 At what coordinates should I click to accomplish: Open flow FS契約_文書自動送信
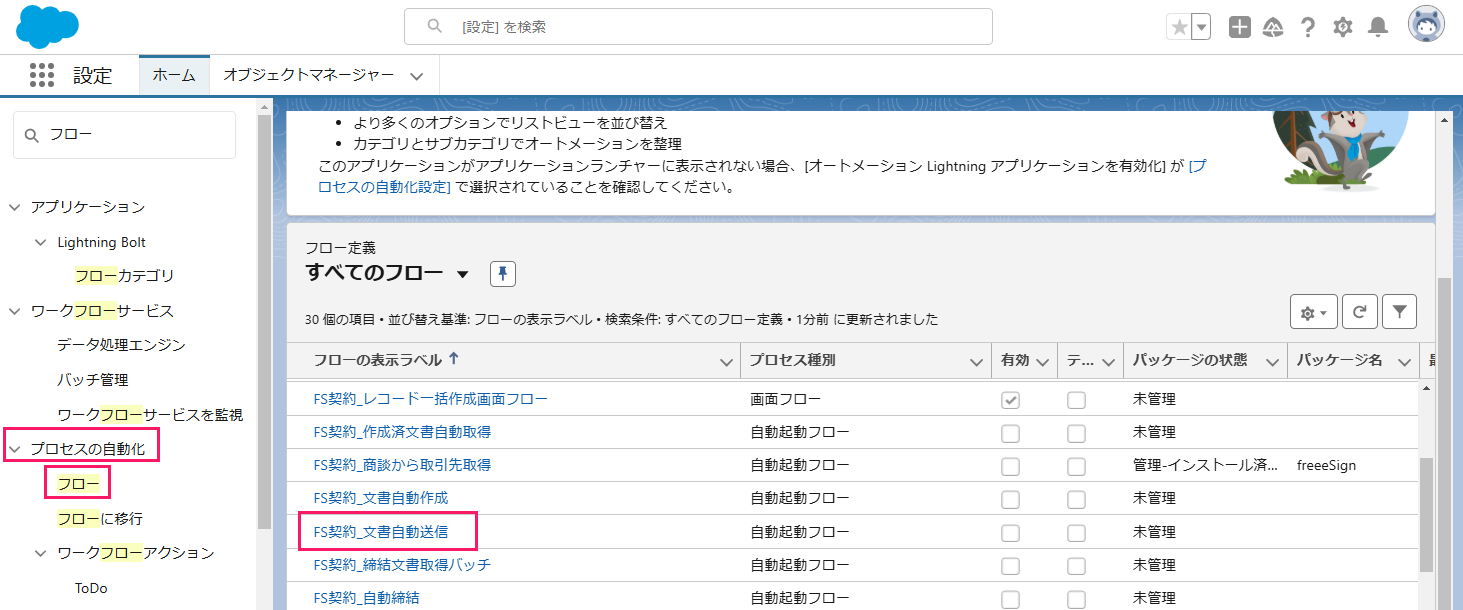(x=381, y=531)
